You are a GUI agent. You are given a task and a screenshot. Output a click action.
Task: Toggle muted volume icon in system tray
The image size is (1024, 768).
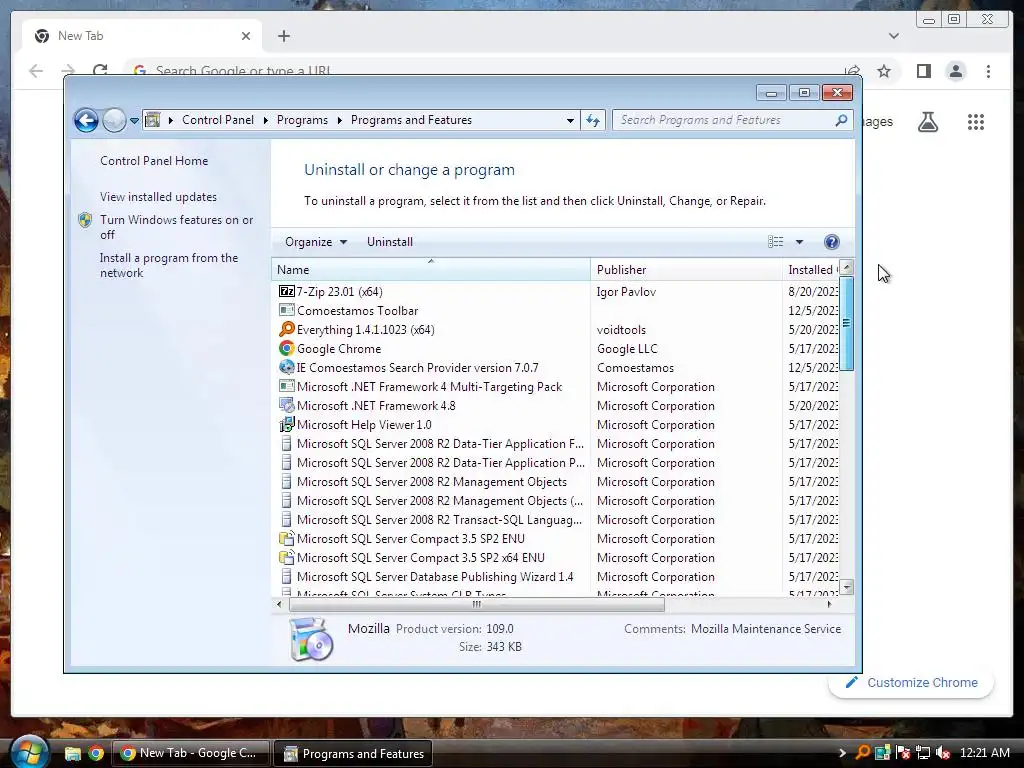pyautogui.click(x=943, y=753)
